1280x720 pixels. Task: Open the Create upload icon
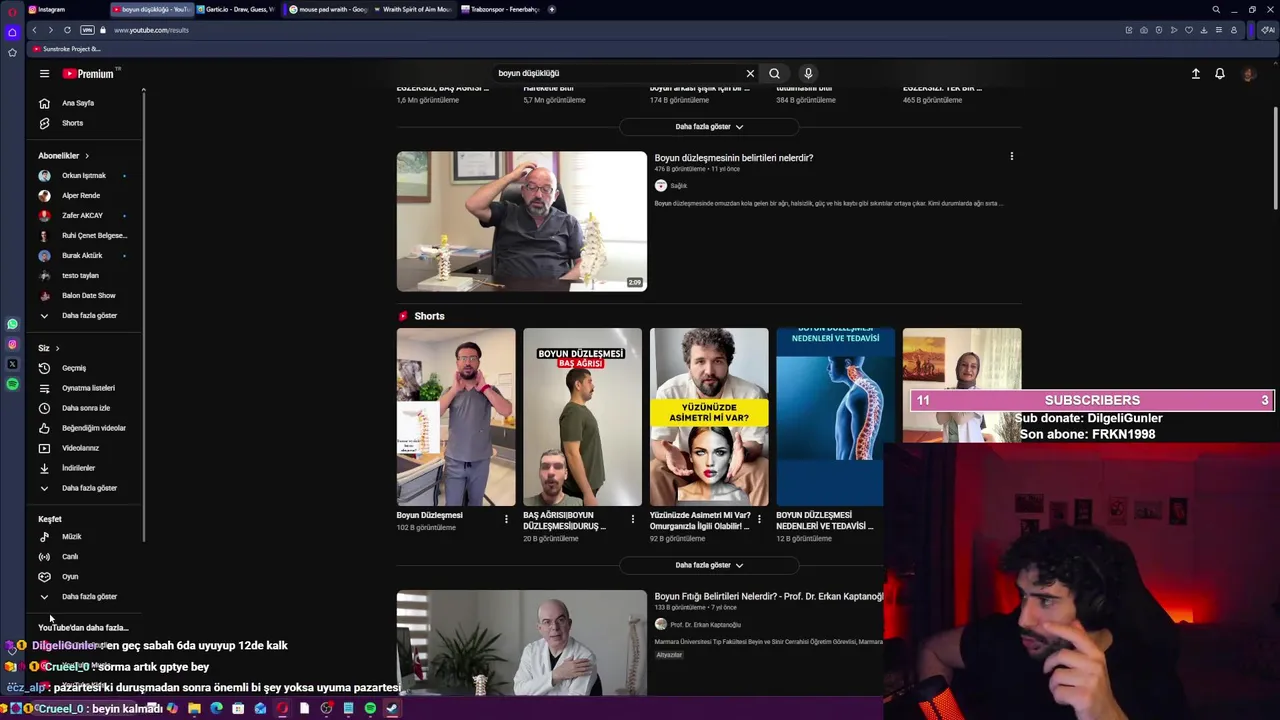1195,73
